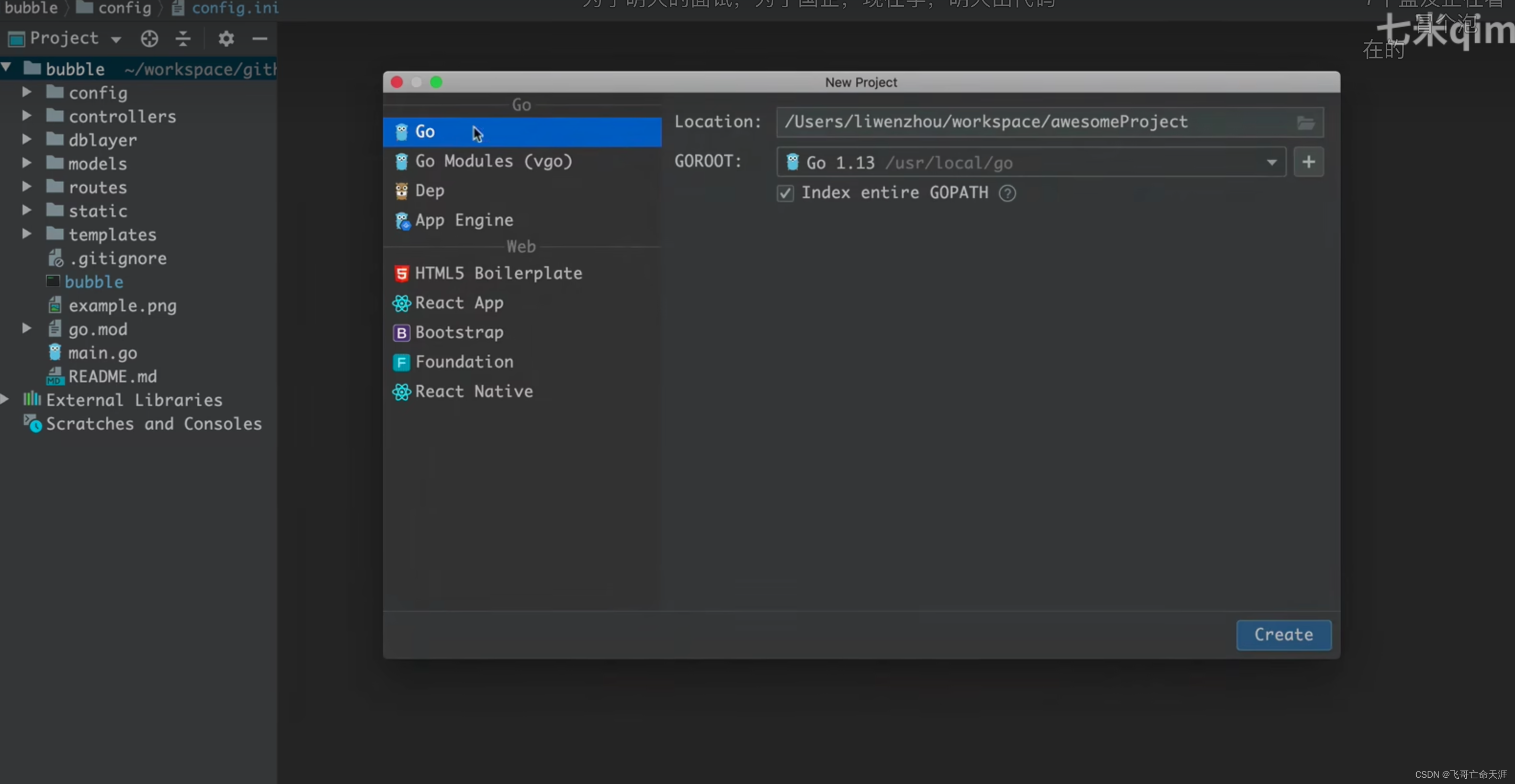Expand External Libraries
Screen dimensions: 1515x784
tap(5, 399)
